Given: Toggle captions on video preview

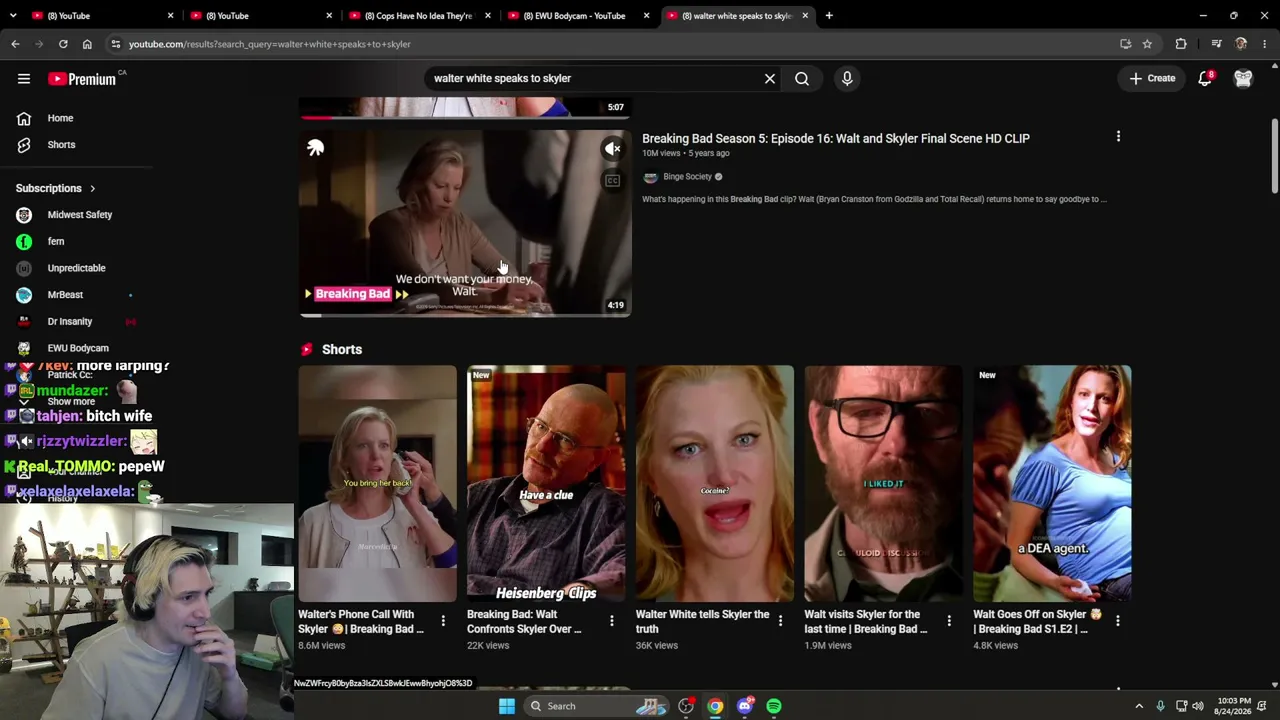Looking at the screenshot, I should (x=613, y=180).
